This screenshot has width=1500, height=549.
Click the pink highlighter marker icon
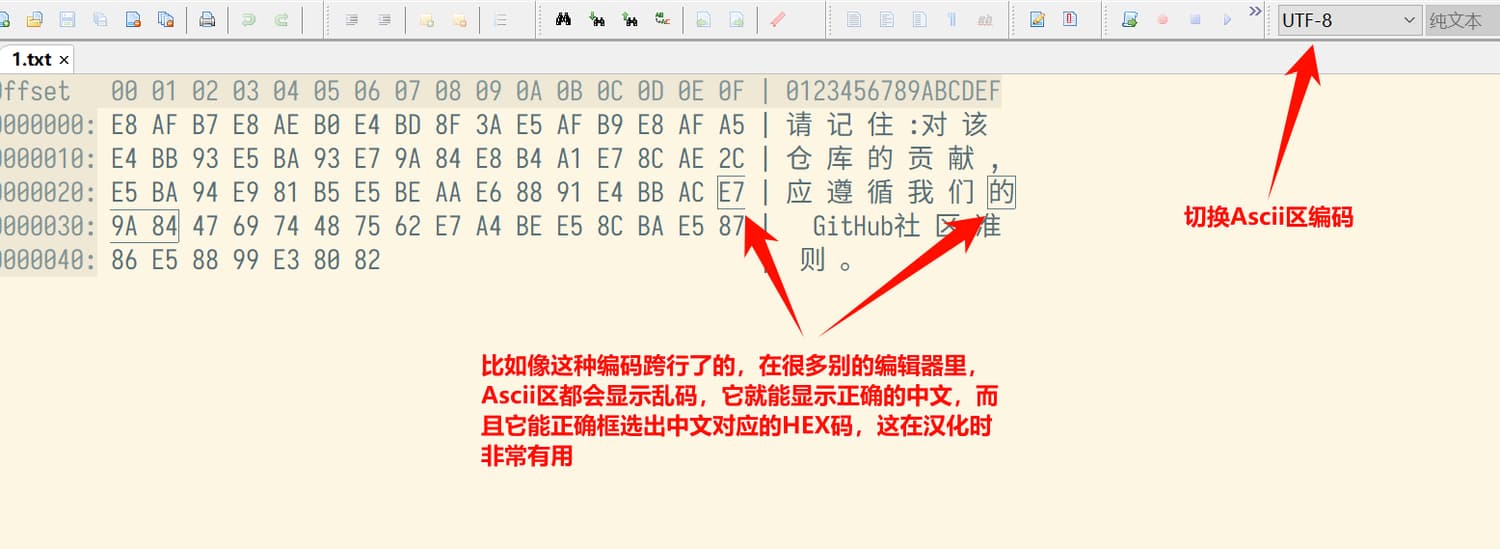778,19
